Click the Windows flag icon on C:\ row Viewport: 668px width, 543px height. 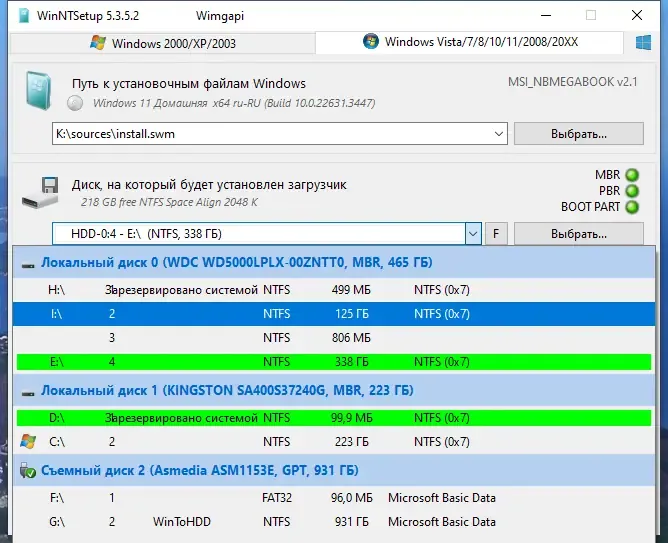28,442
